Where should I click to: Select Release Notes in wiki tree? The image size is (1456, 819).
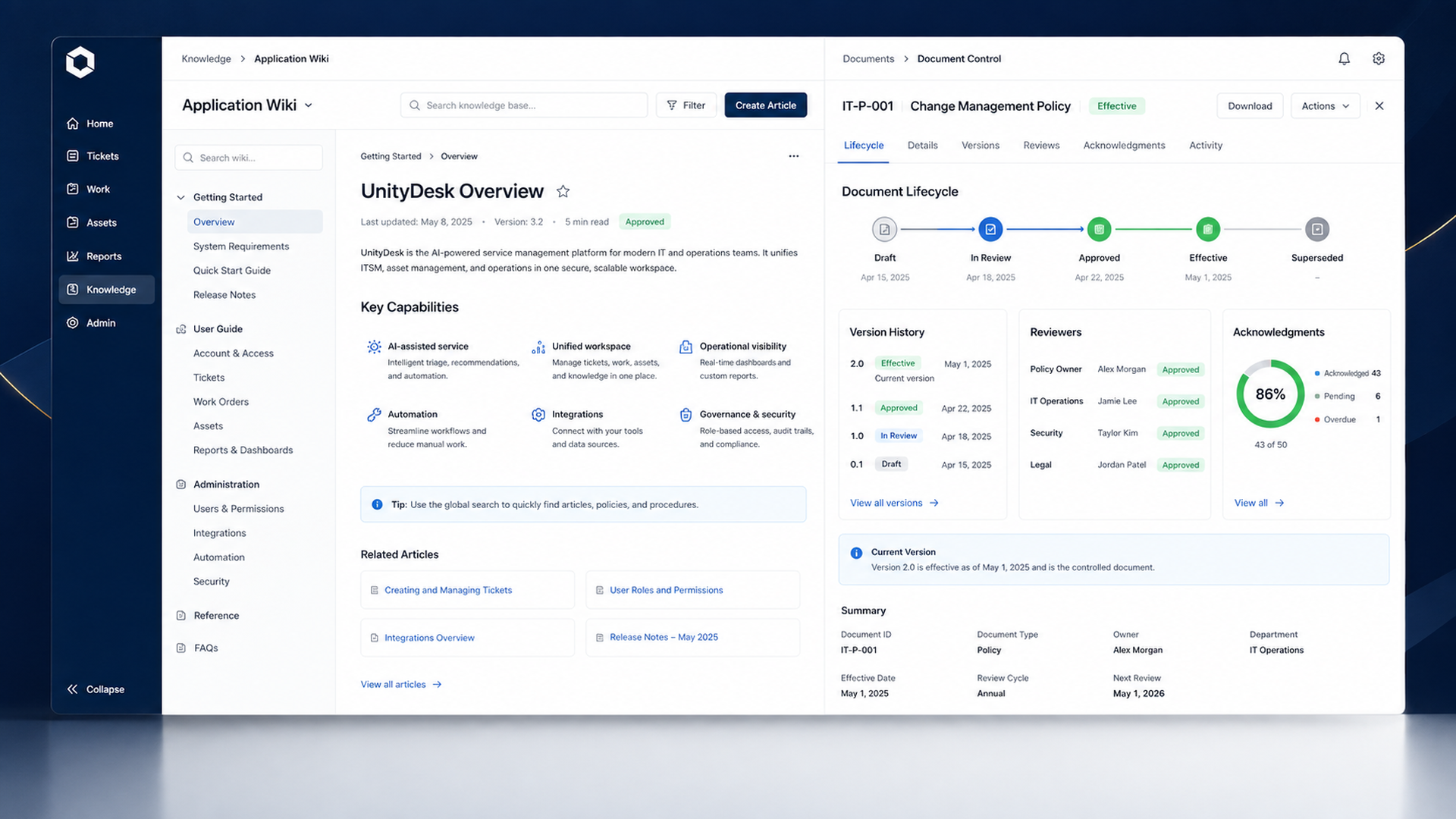tap(224, 295)
